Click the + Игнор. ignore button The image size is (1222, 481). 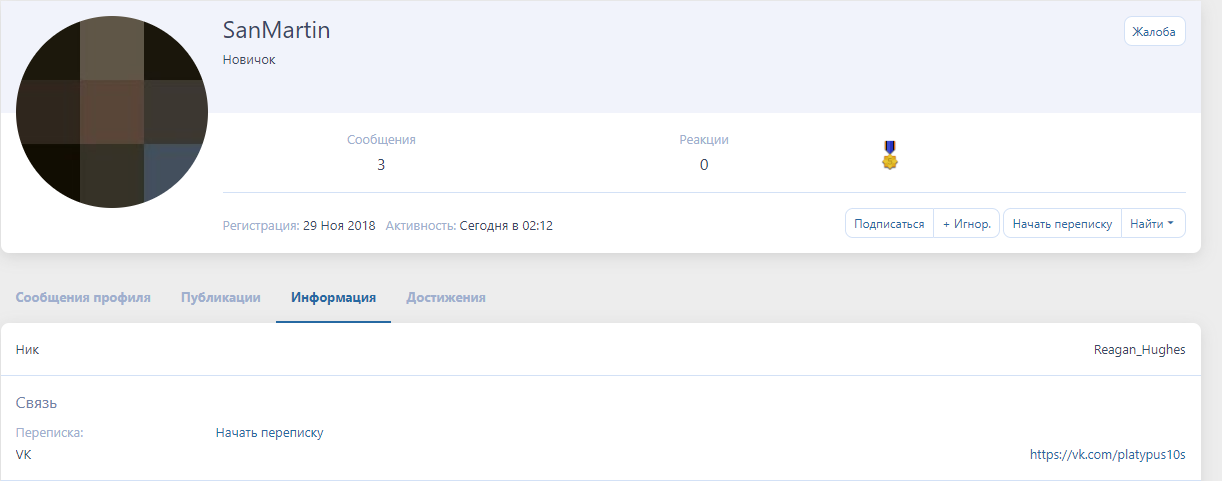pos(966,224)
